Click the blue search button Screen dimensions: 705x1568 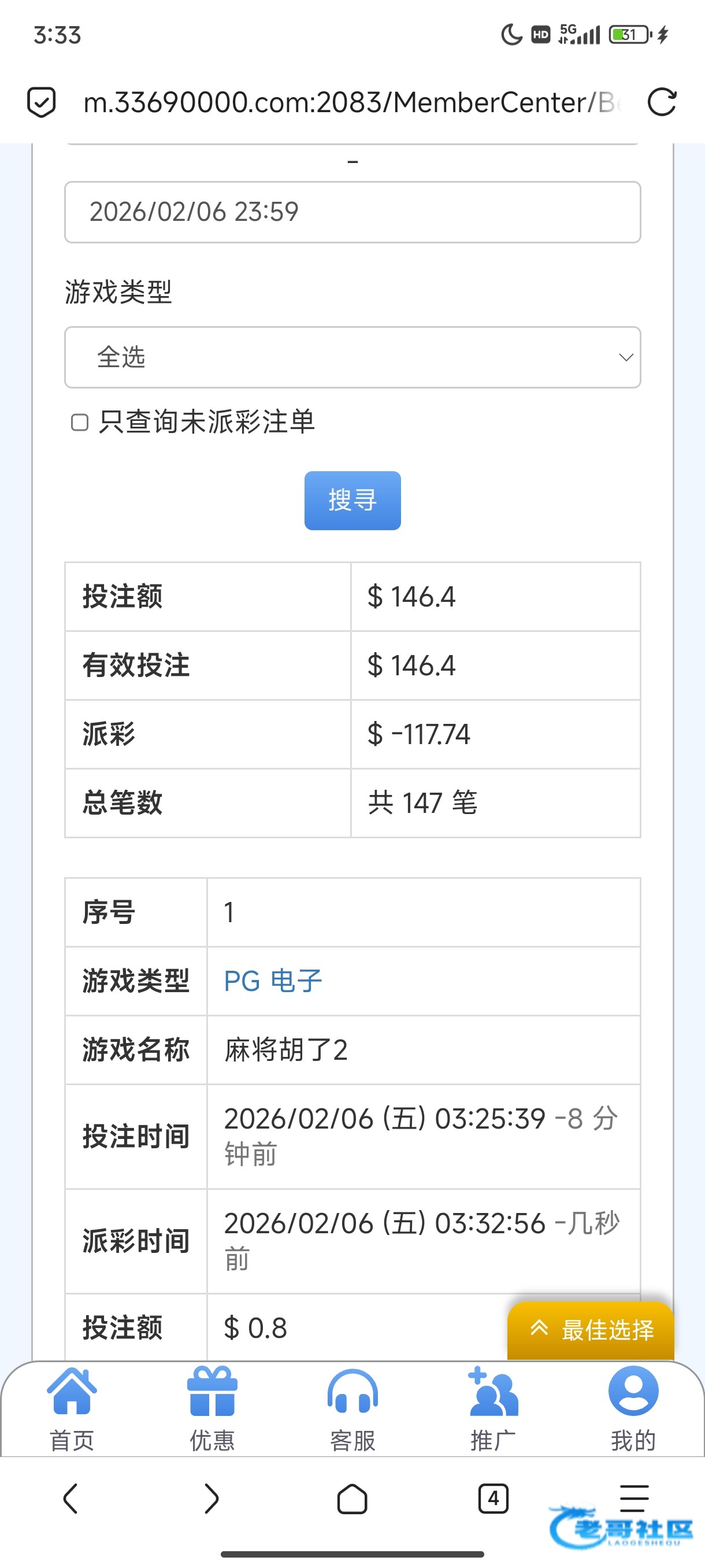(352, 500)
